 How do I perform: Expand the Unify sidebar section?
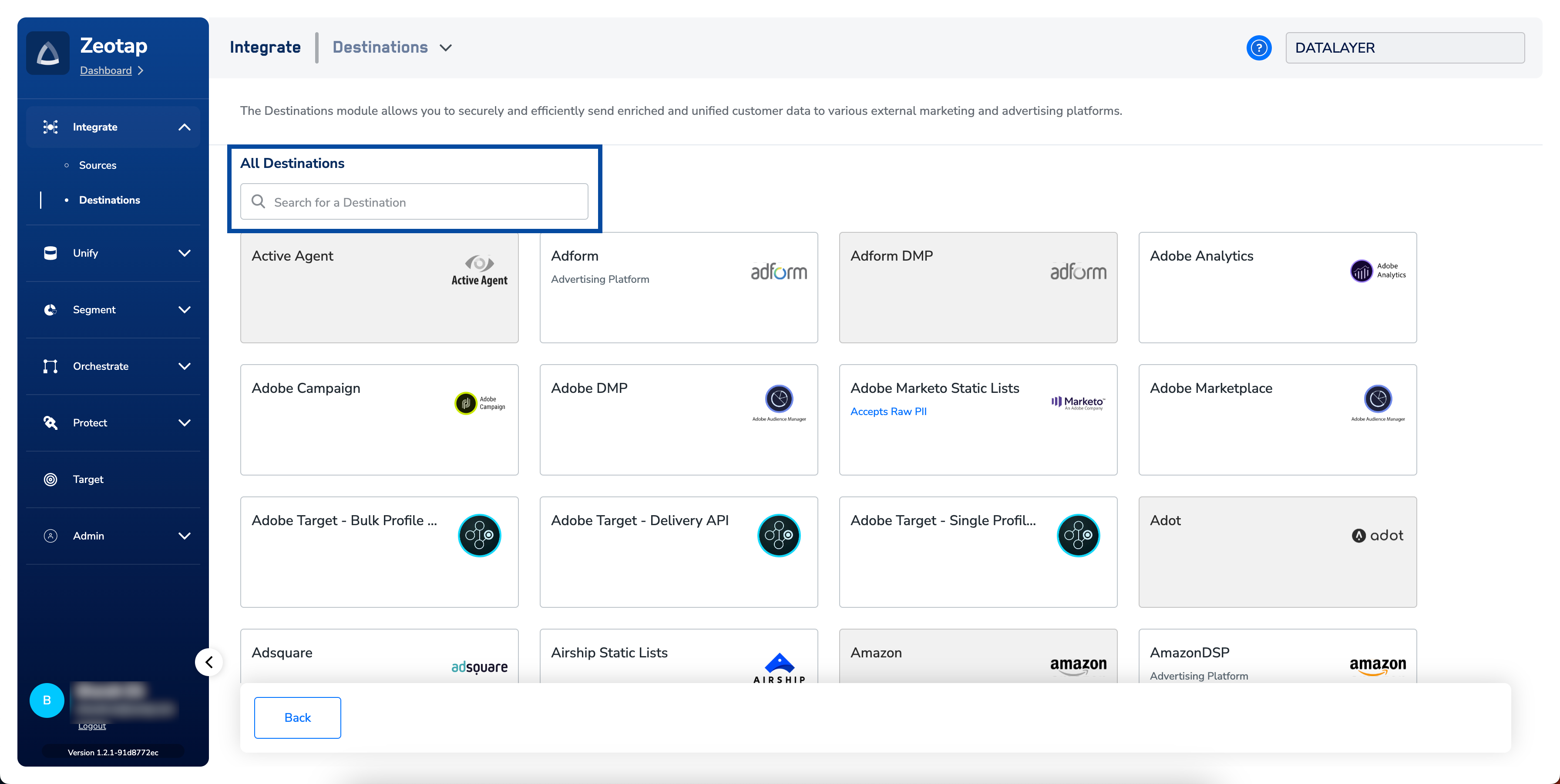(x=184, y=253)
